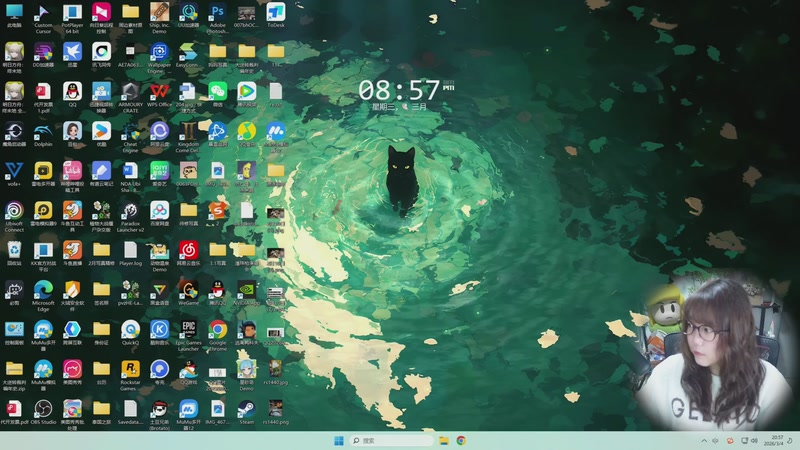Launch the green iQIYI app

point(159,174)
